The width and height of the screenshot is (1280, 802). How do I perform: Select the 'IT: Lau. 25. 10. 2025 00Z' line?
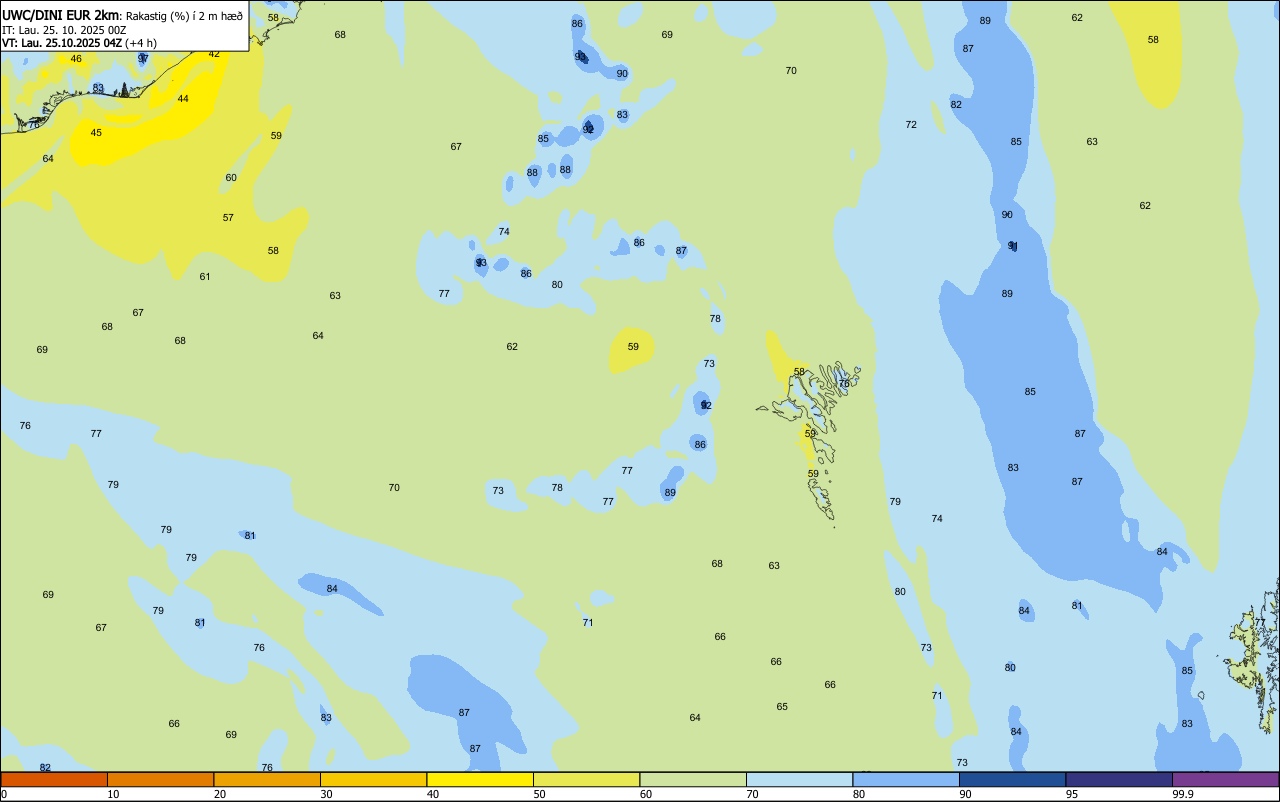click(x=64, y=30)
